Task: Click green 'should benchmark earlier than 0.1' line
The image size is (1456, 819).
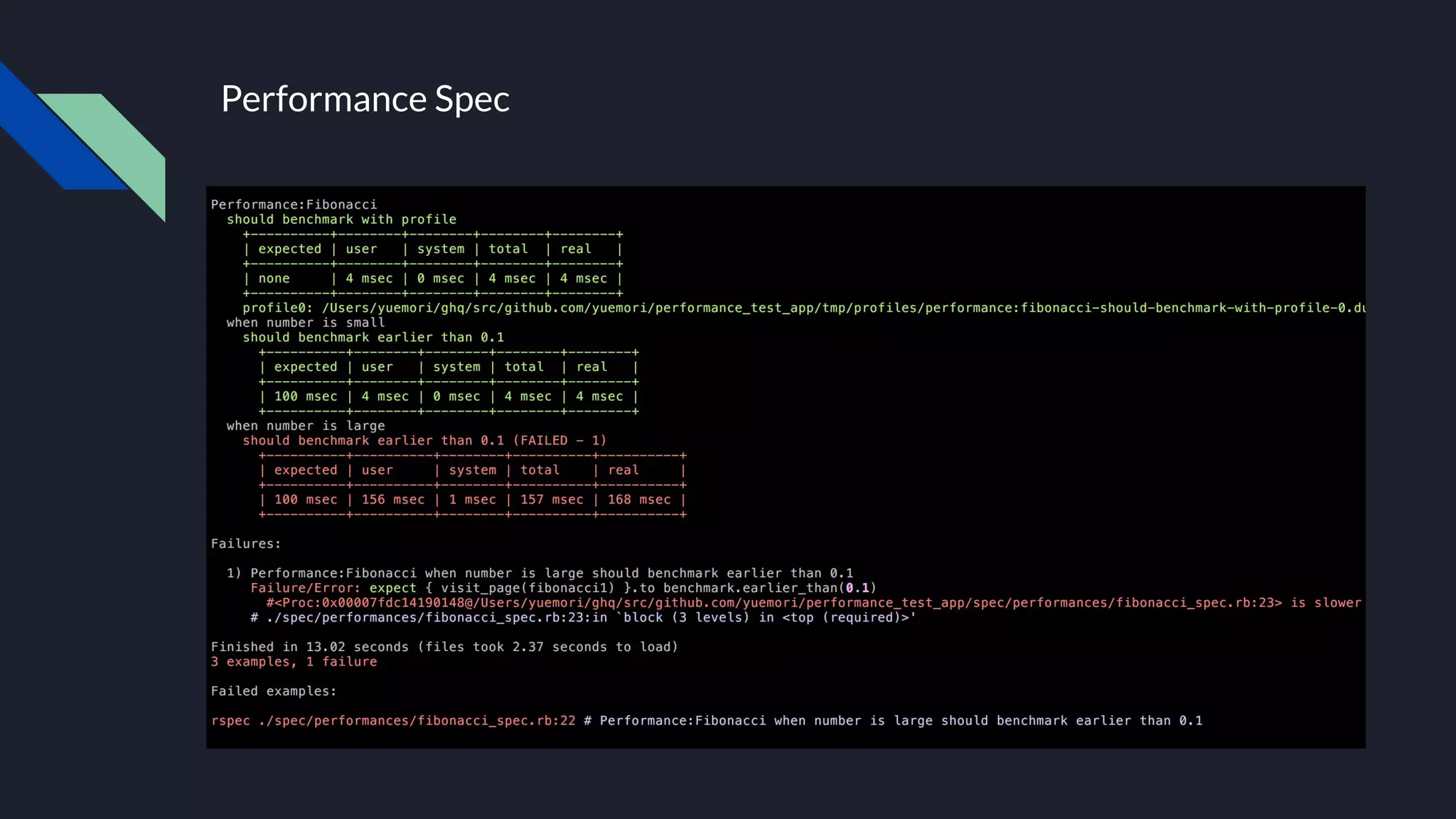Action: click(373, 338)
